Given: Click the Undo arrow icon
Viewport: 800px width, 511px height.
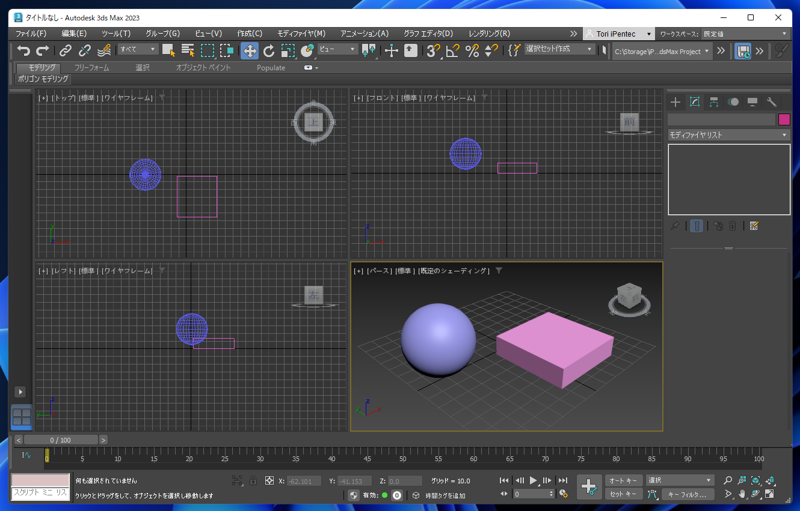Looking at the screenshot, I should click(x=23, y=50).
